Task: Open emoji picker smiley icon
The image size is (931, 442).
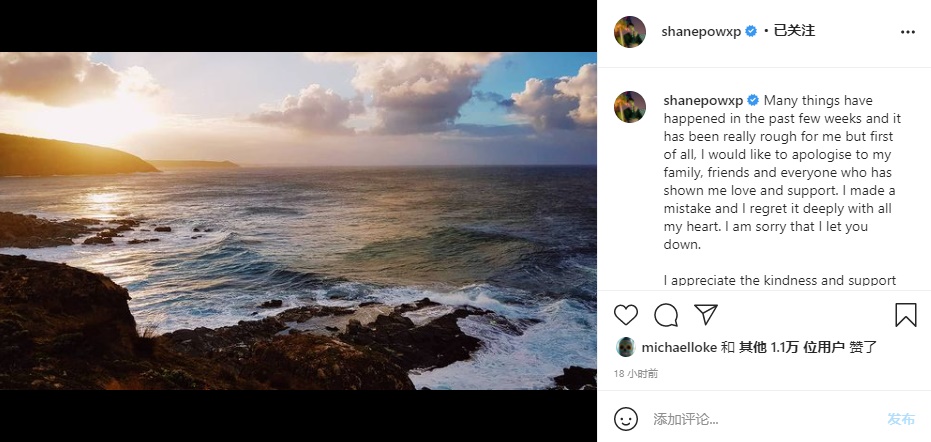Action: 626,419
